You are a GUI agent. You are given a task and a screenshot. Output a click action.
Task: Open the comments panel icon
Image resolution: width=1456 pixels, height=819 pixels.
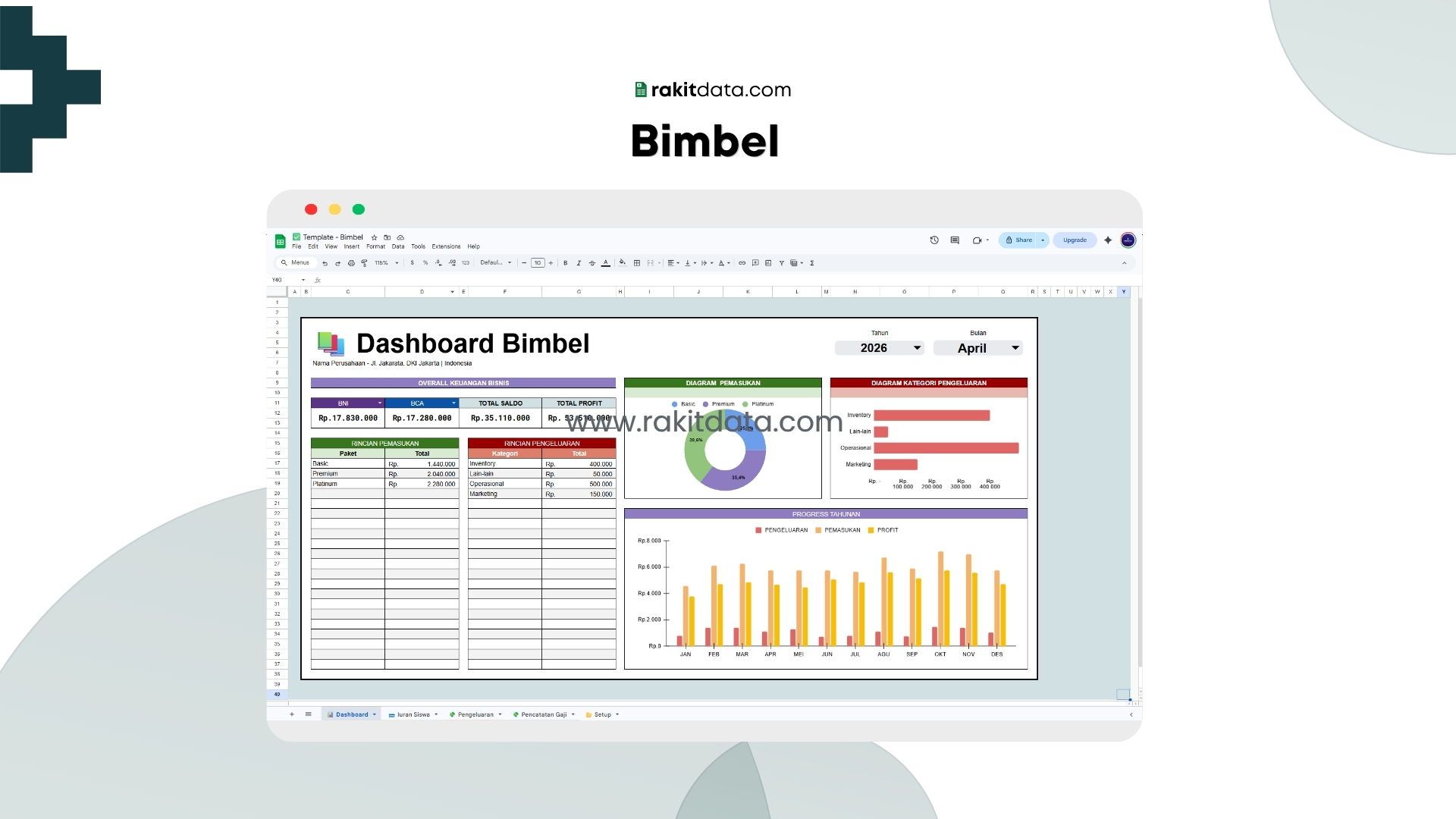click(x=955, y=240)
